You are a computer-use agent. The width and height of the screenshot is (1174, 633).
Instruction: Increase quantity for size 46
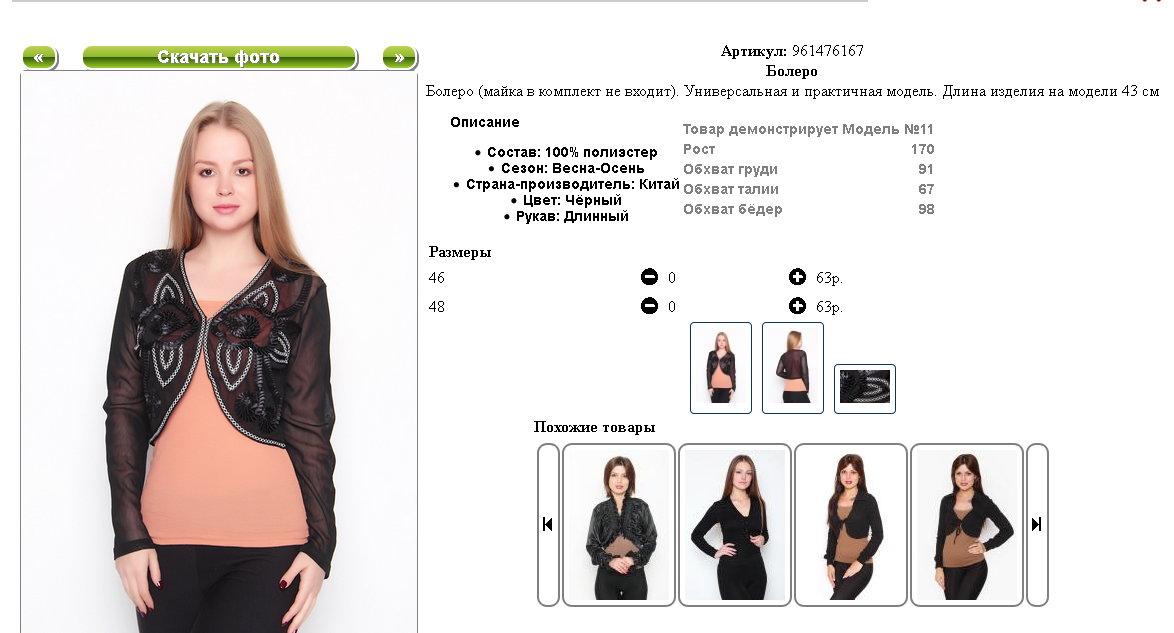coord(797,277)
